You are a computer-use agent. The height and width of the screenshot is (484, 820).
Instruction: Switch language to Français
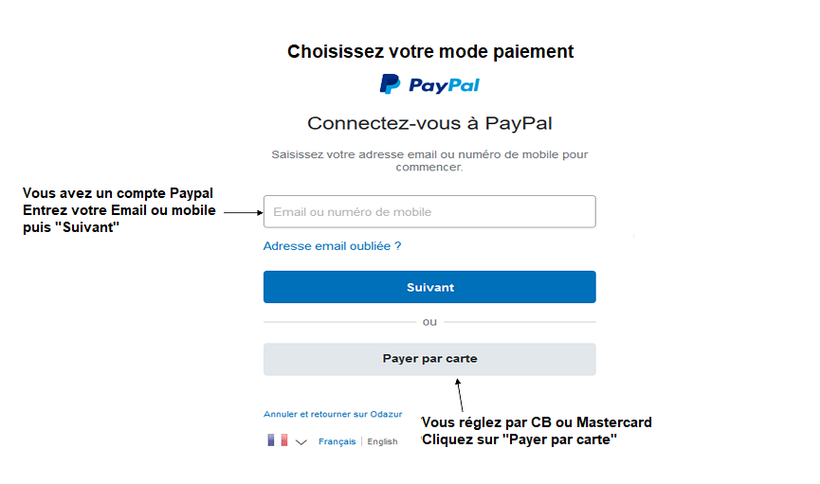(337, 442)
